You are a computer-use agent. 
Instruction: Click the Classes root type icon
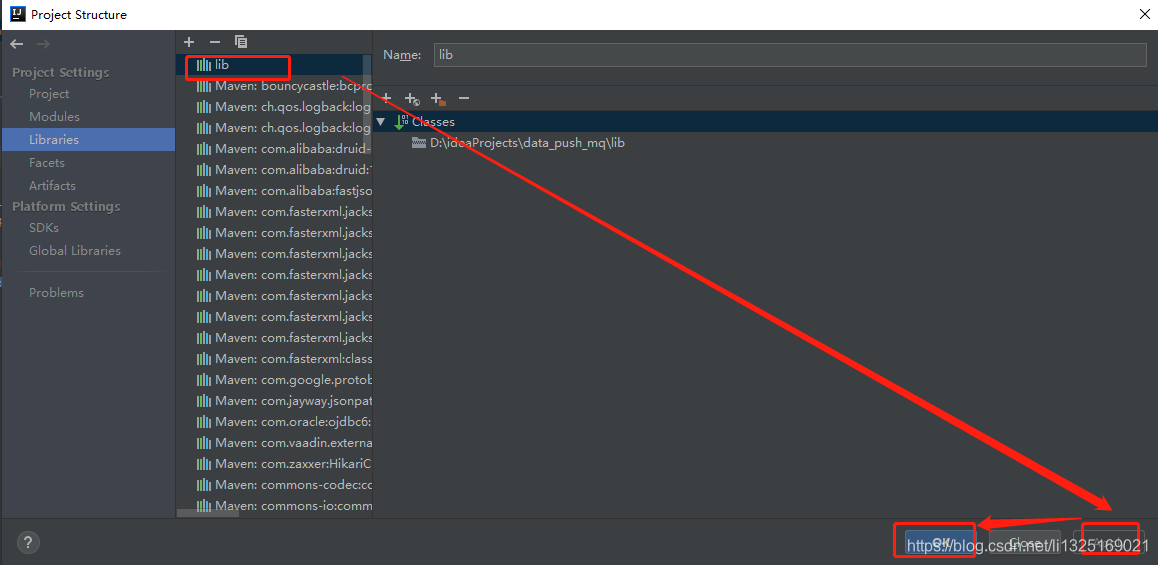tap(402, 122)
